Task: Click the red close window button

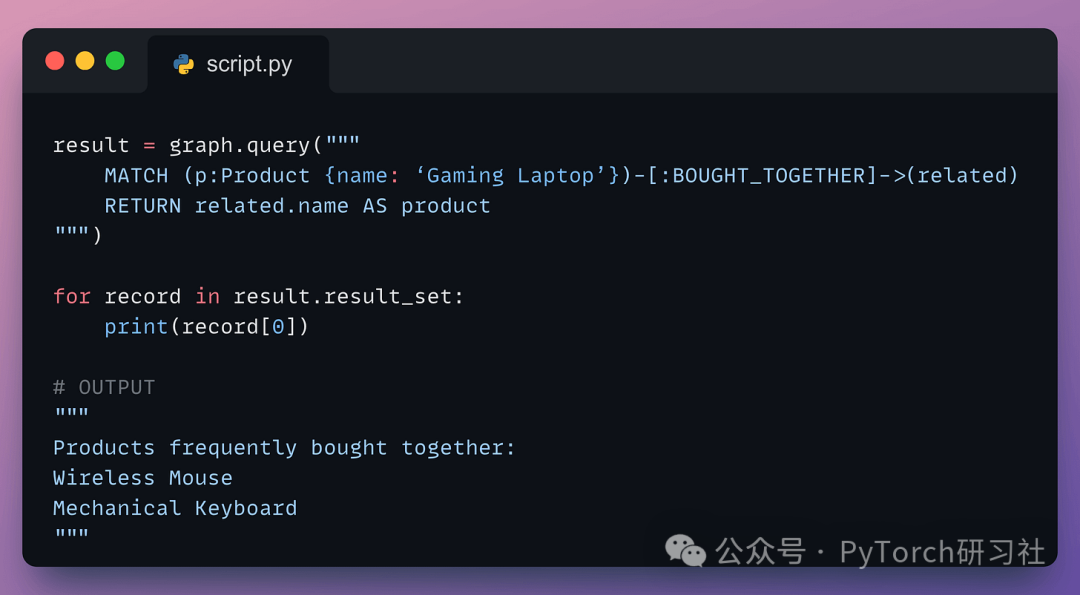Action: tap(55, 61)
